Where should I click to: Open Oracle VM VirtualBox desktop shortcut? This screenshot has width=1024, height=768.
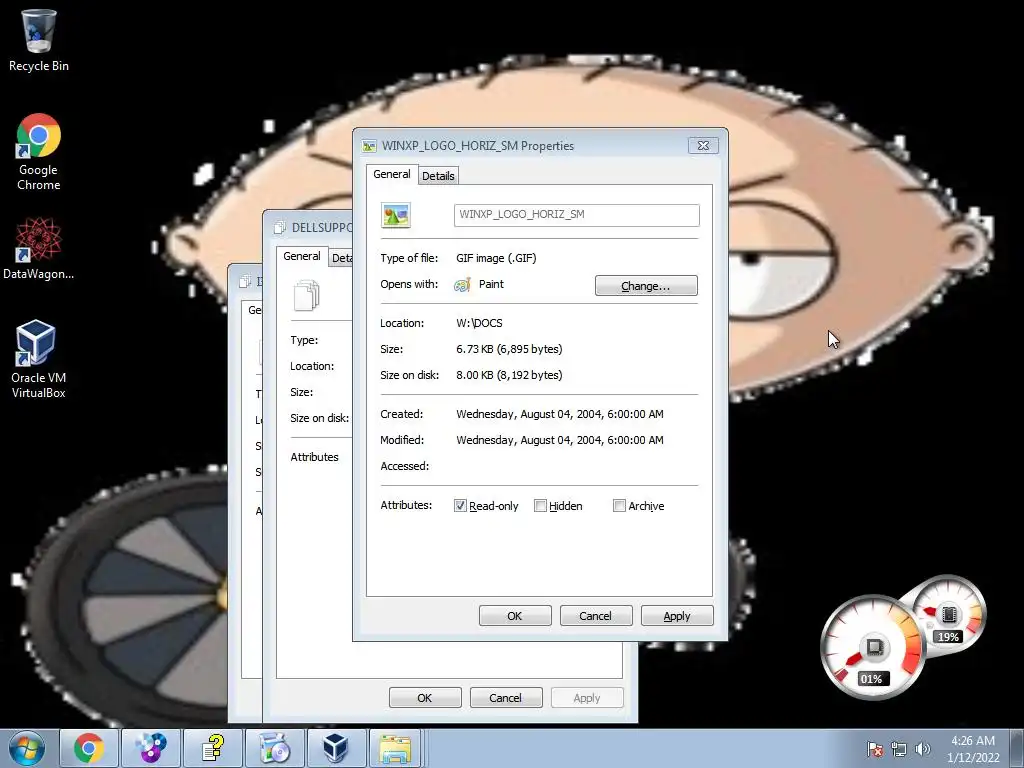point(39,359)
